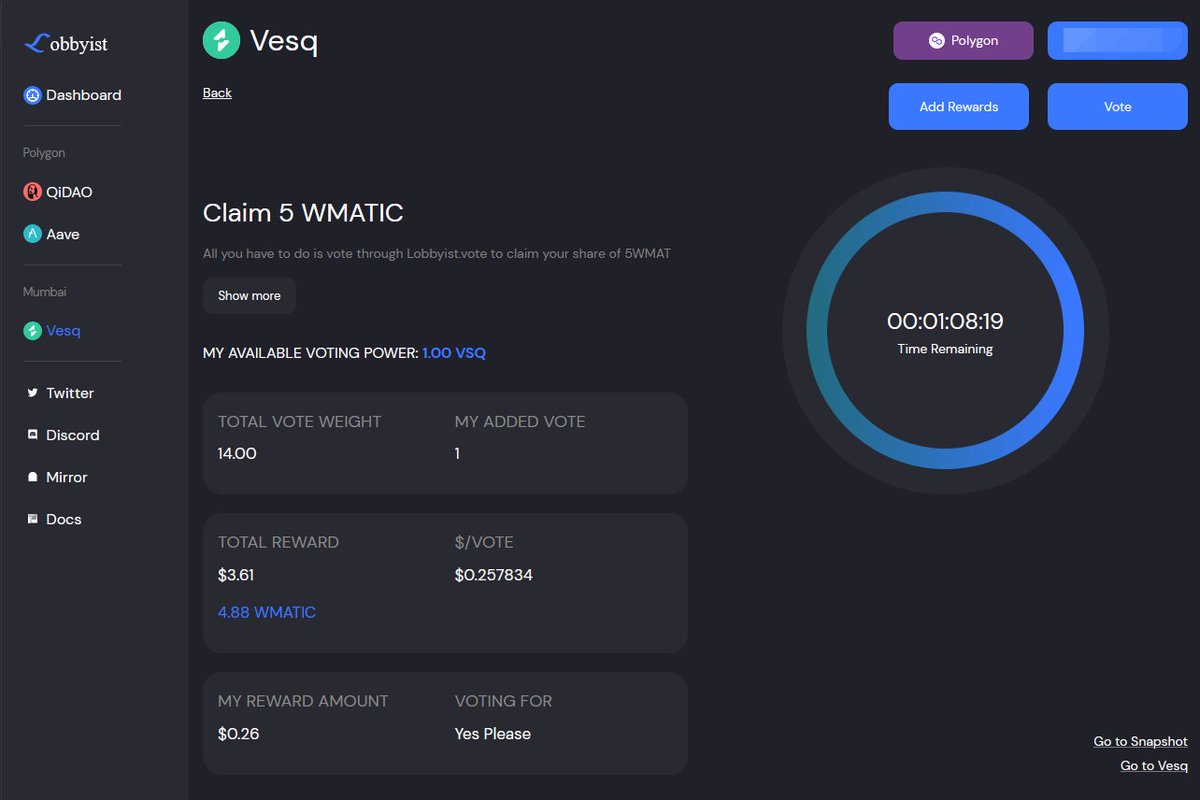This screenshot has width=1200, height=800.
Task: Click the Docs icon
Action: (33, 519)
